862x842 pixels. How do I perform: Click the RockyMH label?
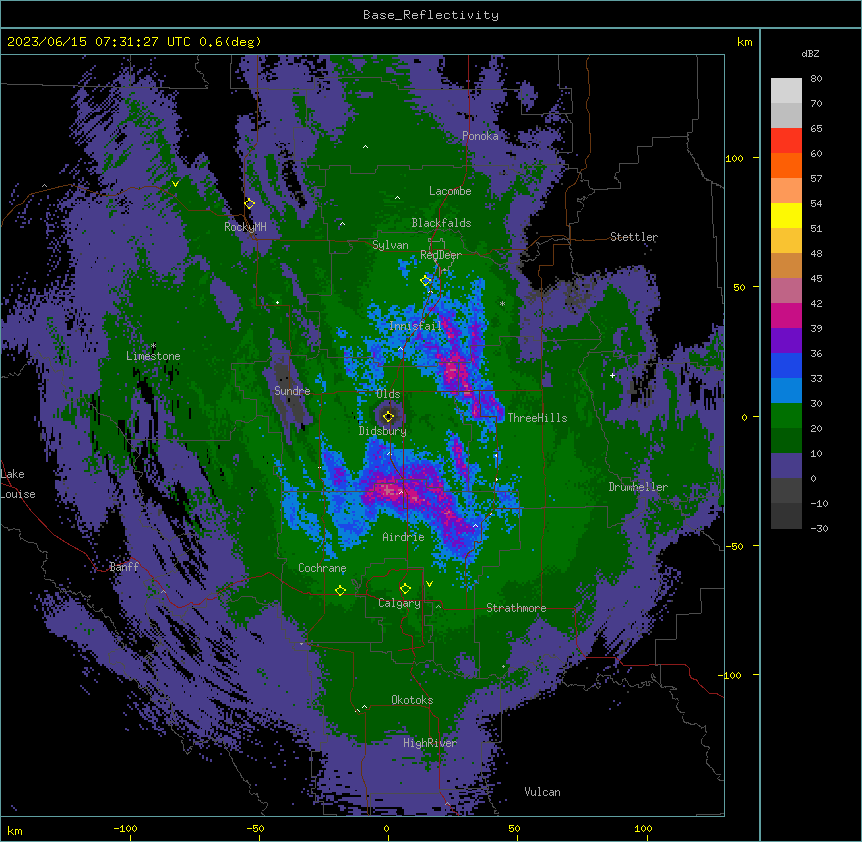pos(245,227)
